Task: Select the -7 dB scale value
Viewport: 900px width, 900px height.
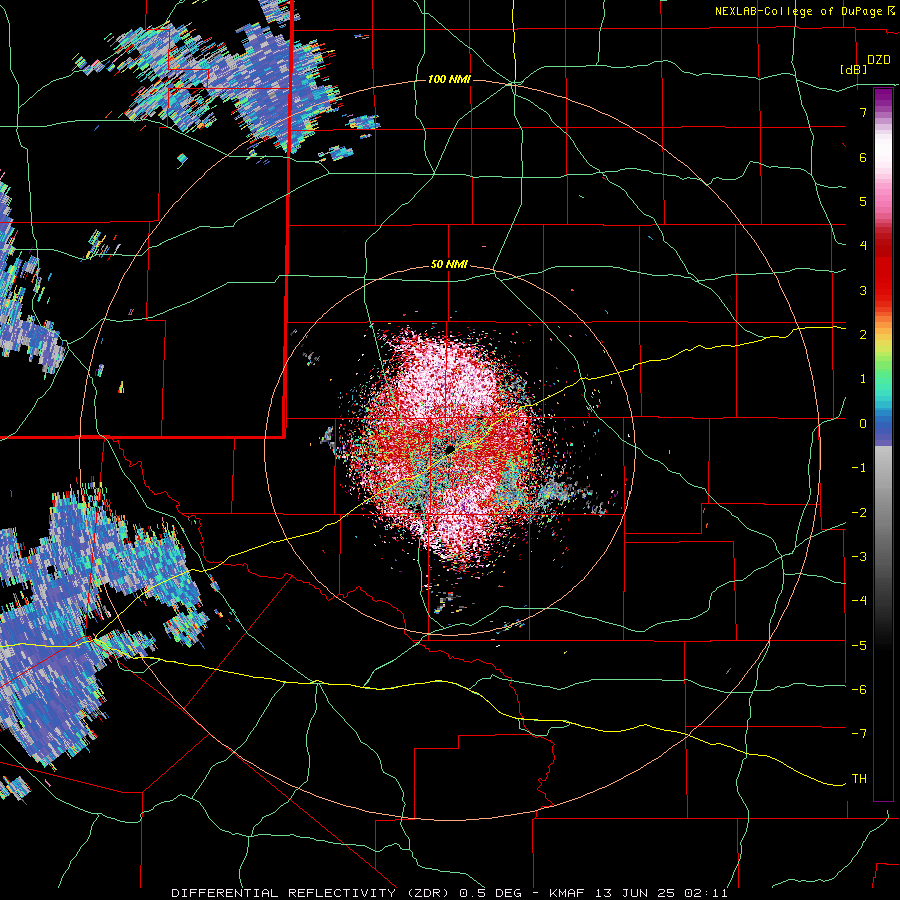Action: (859, 734)
